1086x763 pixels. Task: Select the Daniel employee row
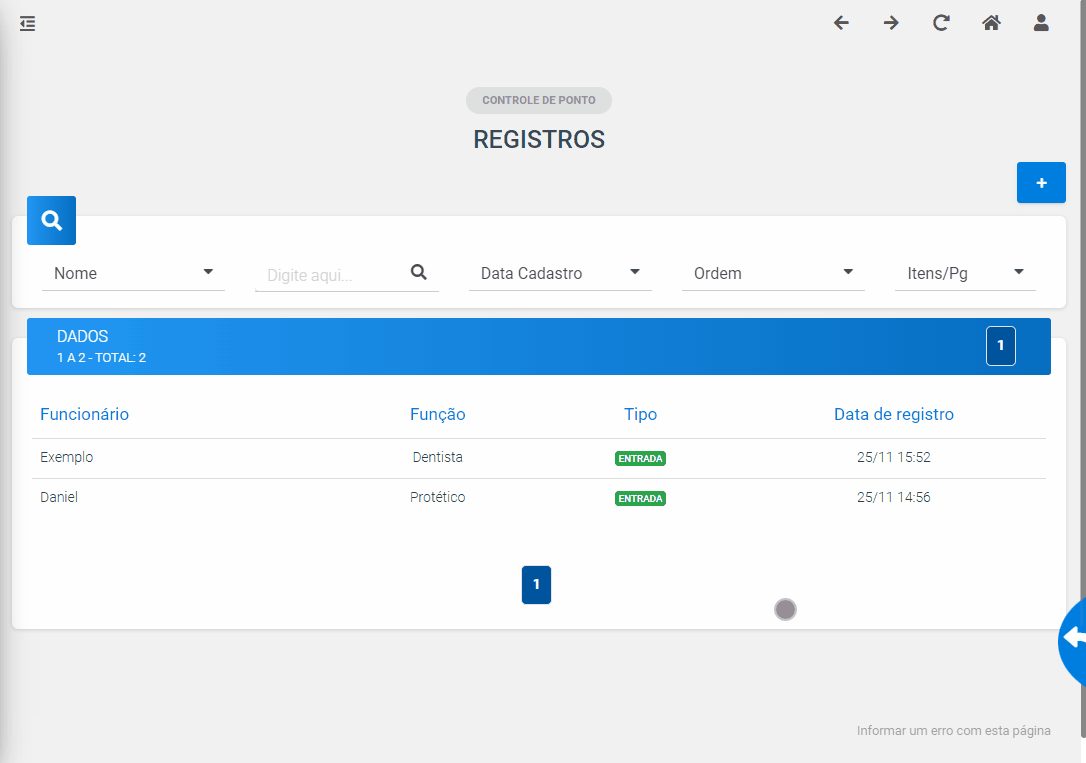539,497
